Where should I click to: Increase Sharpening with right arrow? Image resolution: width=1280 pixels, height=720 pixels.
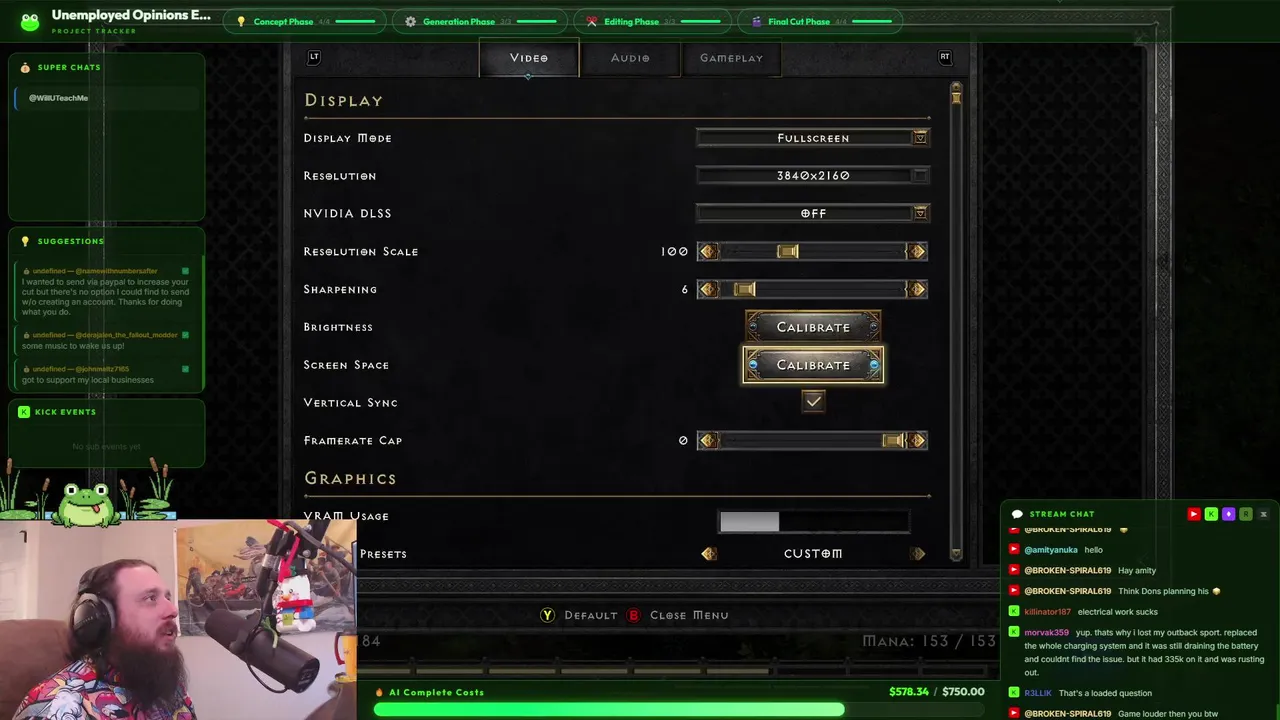coord(917,289)
